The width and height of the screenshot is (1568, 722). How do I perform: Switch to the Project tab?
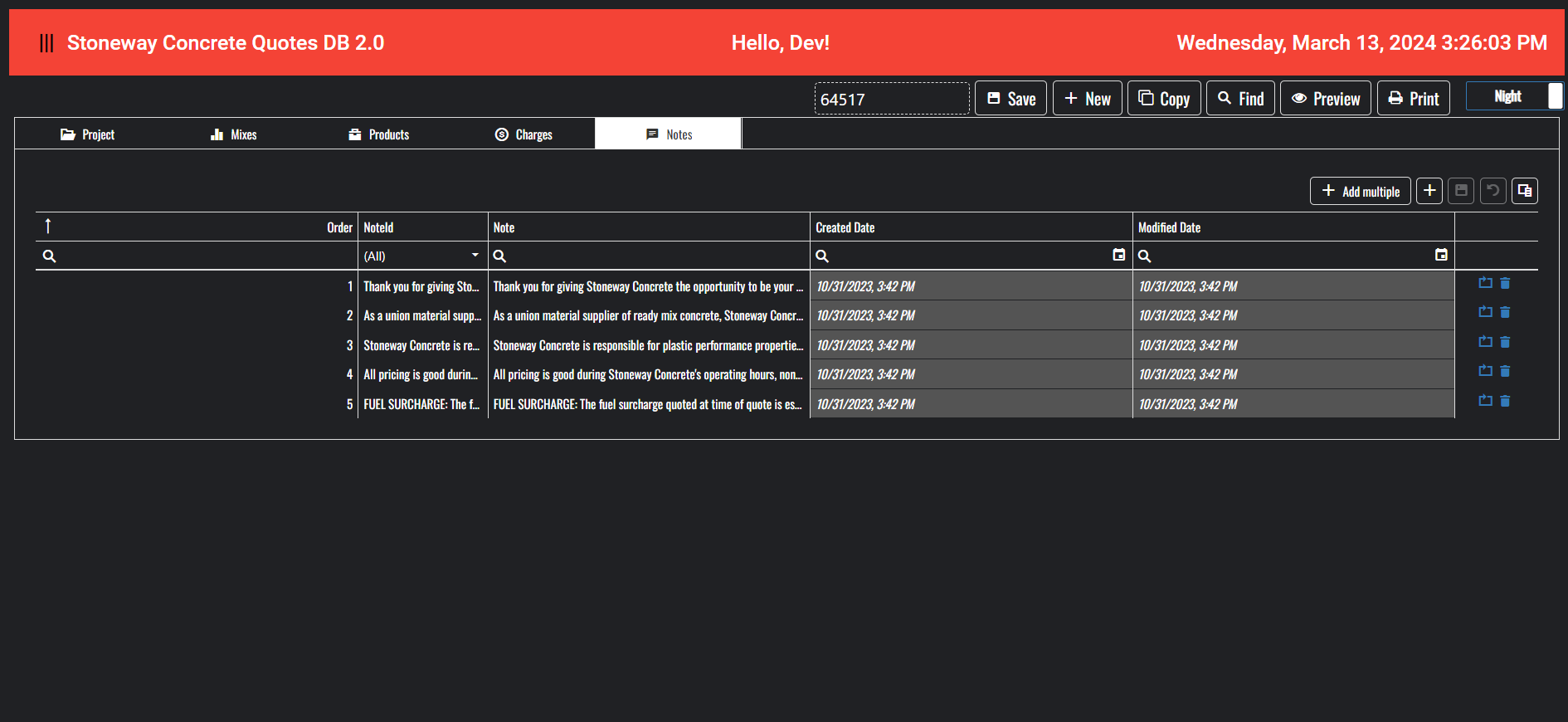click(x=87, y=134)
